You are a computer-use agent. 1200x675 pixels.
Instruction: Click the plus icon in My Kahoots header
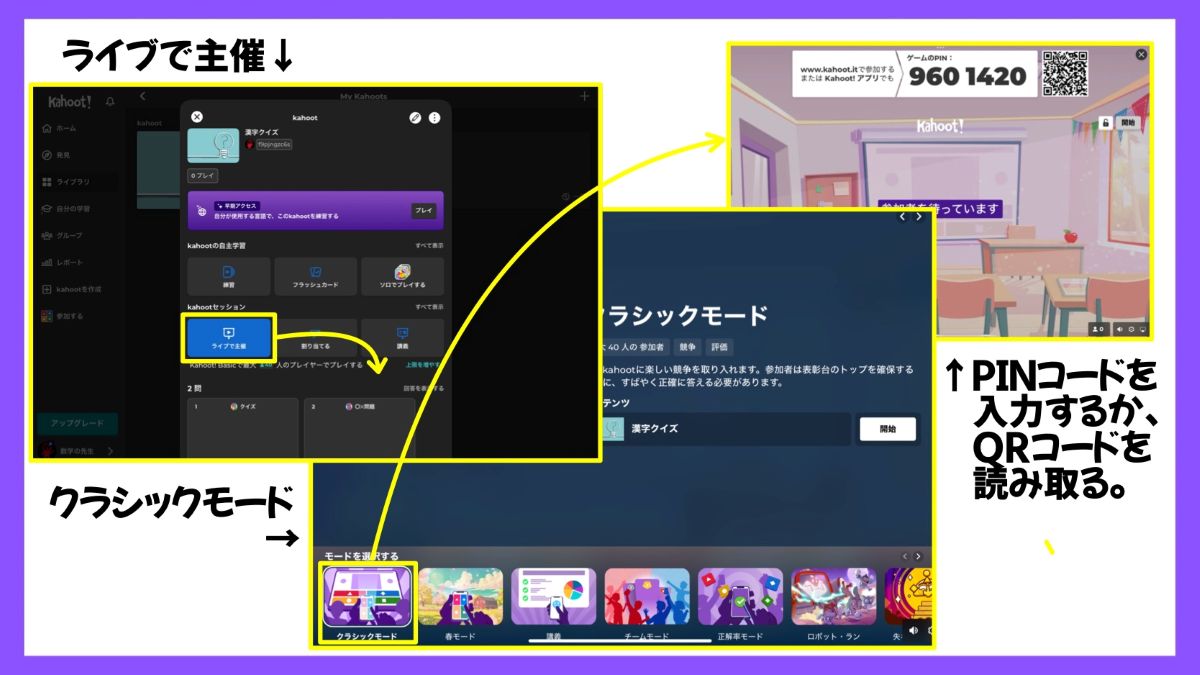click(x=585, y=96)
